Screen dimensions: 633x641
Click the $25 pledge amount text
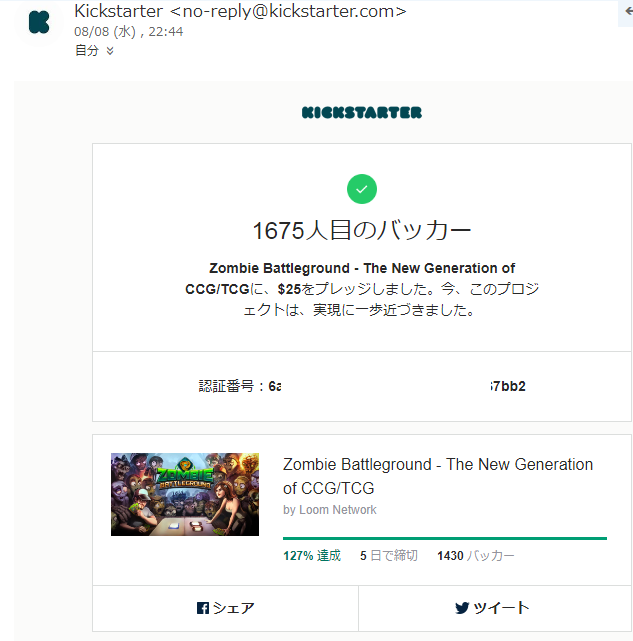[x=289, y=288]
